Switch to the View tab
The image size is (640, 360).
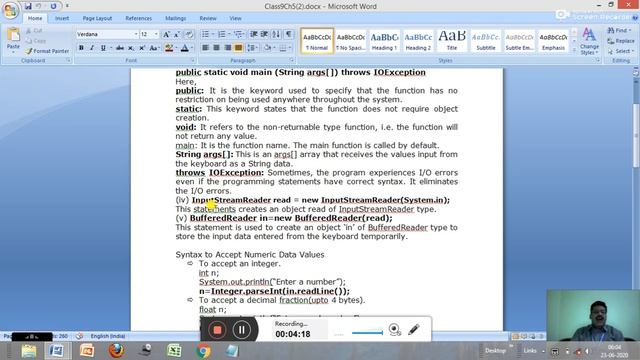(235, 18)
